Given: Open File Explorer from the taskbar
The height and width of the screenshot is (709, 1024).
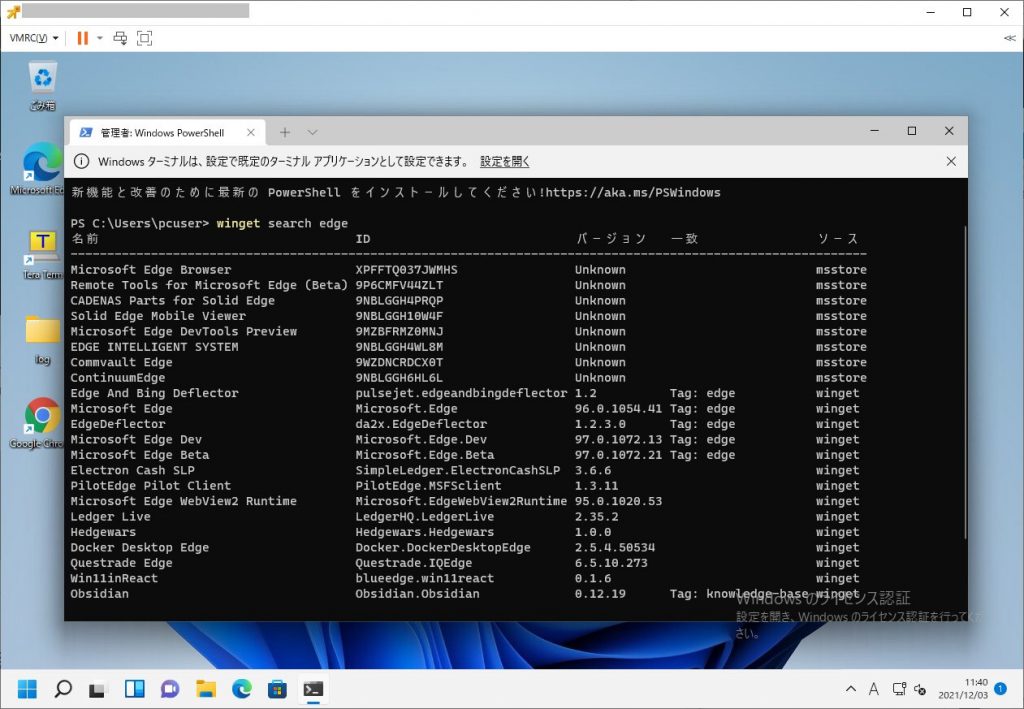Looking at the screenshot, I should coord(206,689).
